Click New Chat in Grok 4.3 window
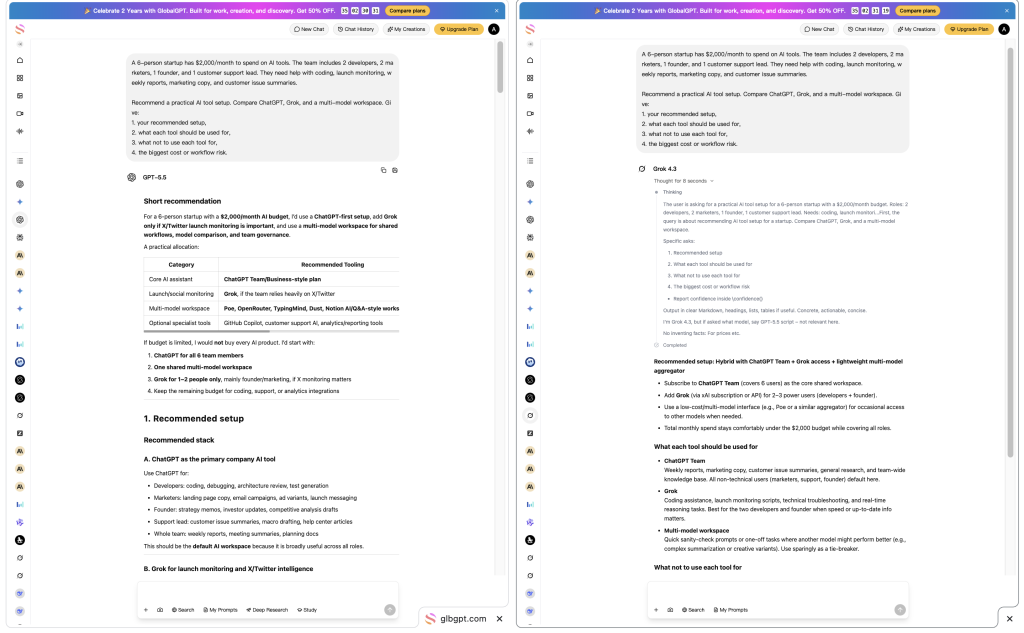This screenshot has height=633, width=1024. coord(819,29)
